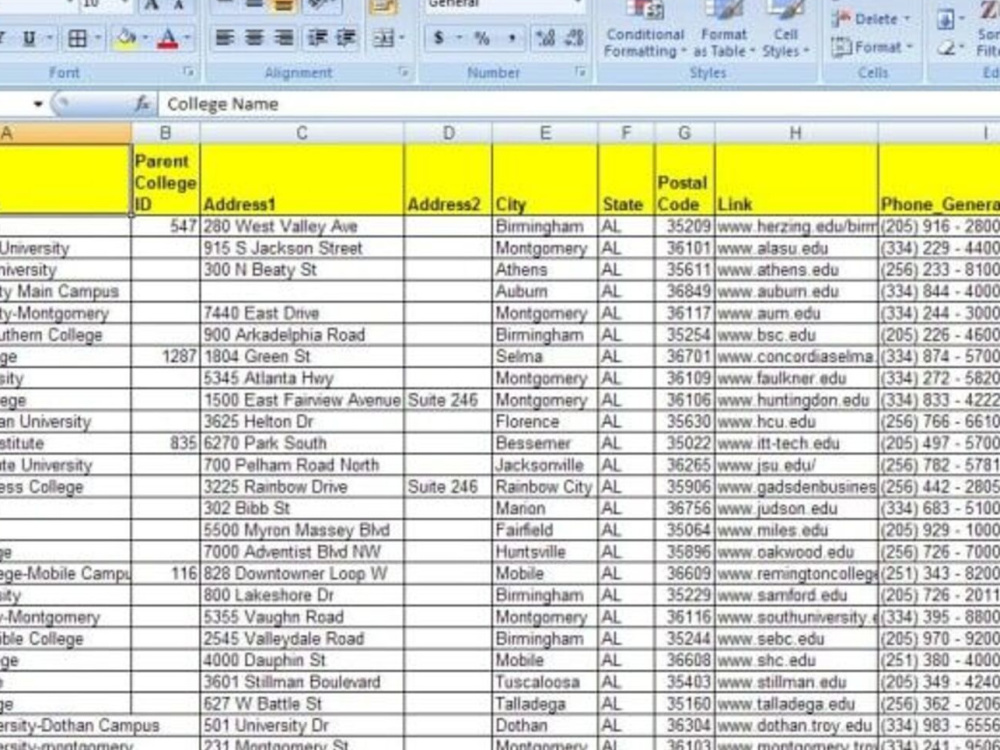Select the cell 280 West Valley Ave

(302, 226)
